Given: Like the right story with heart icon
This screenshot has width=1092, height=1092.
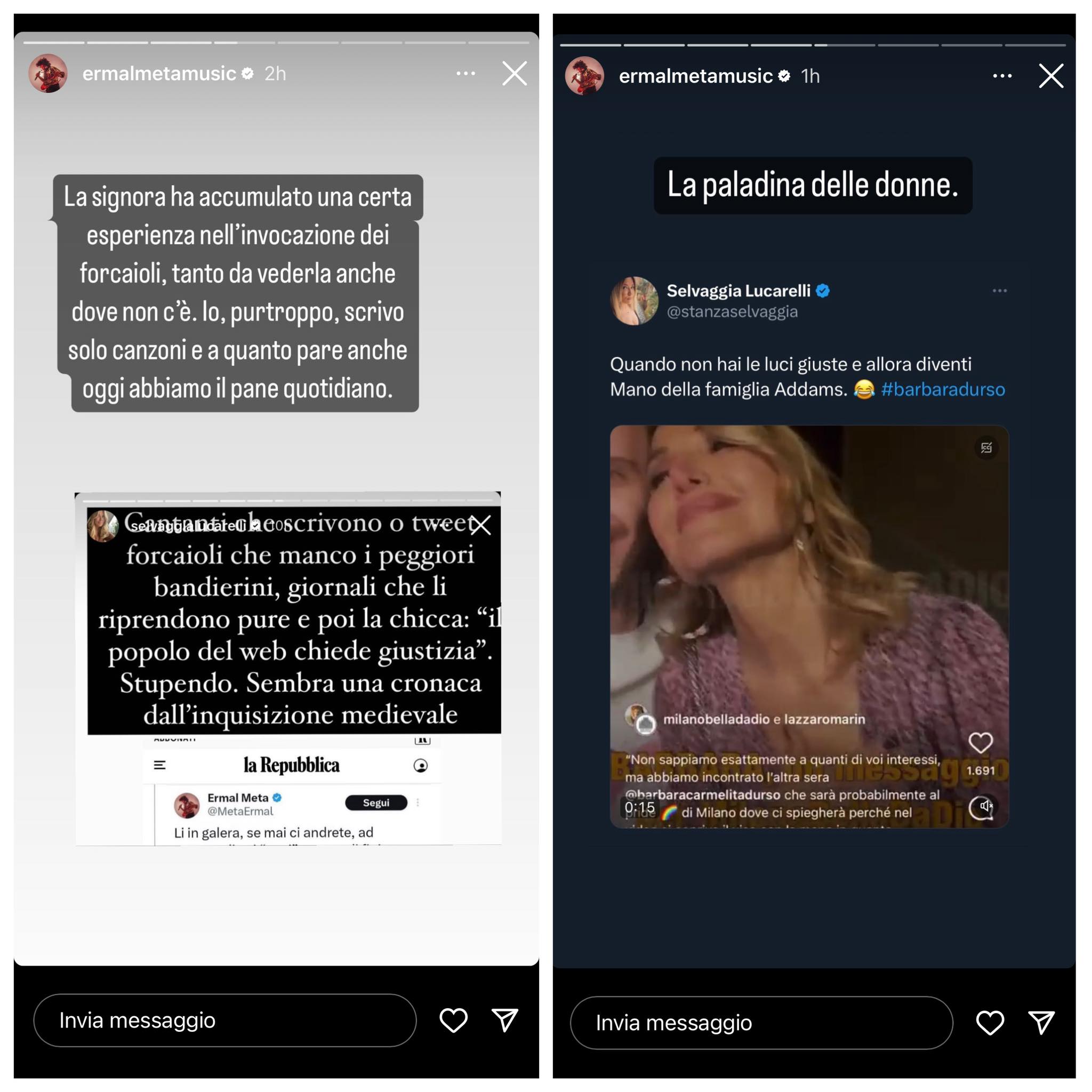Looking at the screenshot, I should coord(990,1023).
